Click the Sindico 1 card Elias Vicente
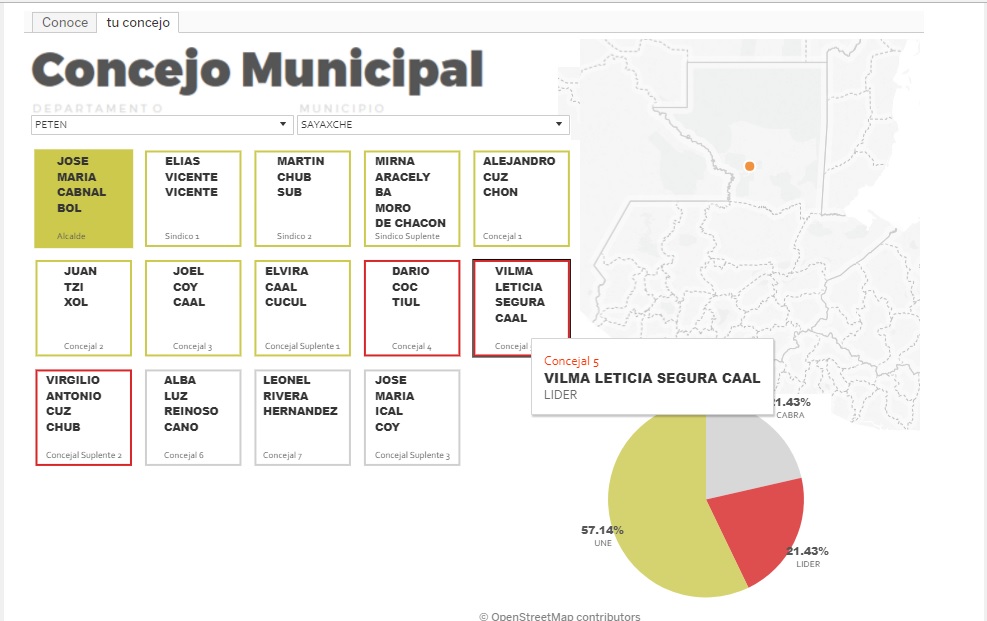Screen dimensions: 987x621 193,198
